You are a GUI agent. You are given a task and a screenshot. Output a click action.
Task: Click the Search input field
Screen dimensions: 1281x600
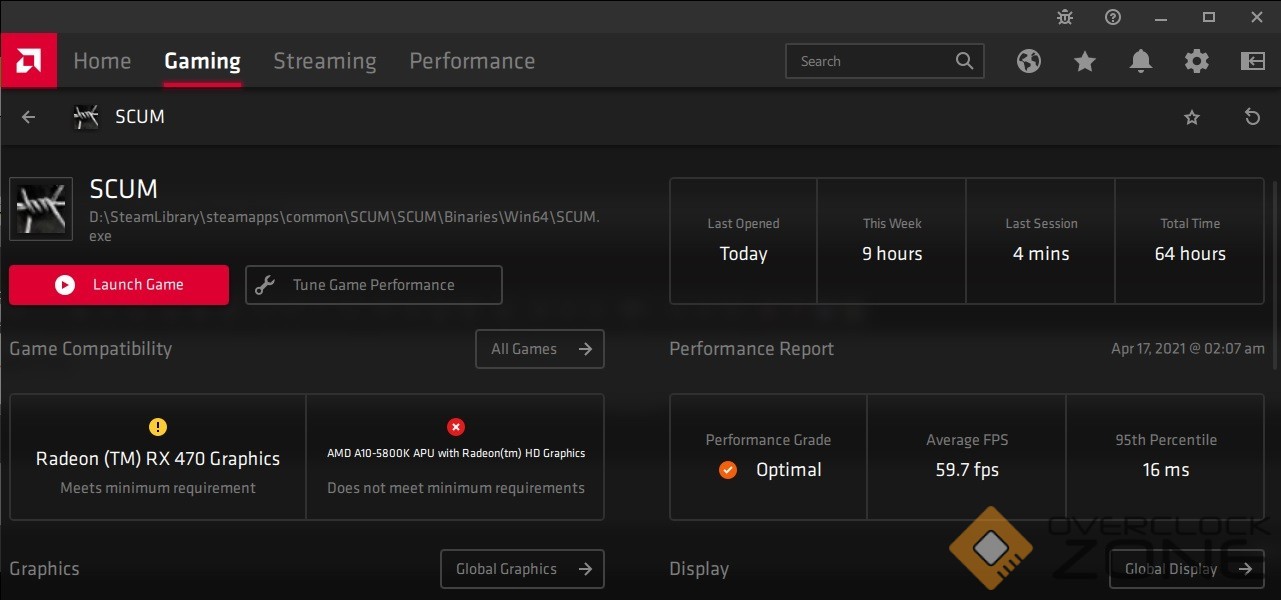point(875,61)
